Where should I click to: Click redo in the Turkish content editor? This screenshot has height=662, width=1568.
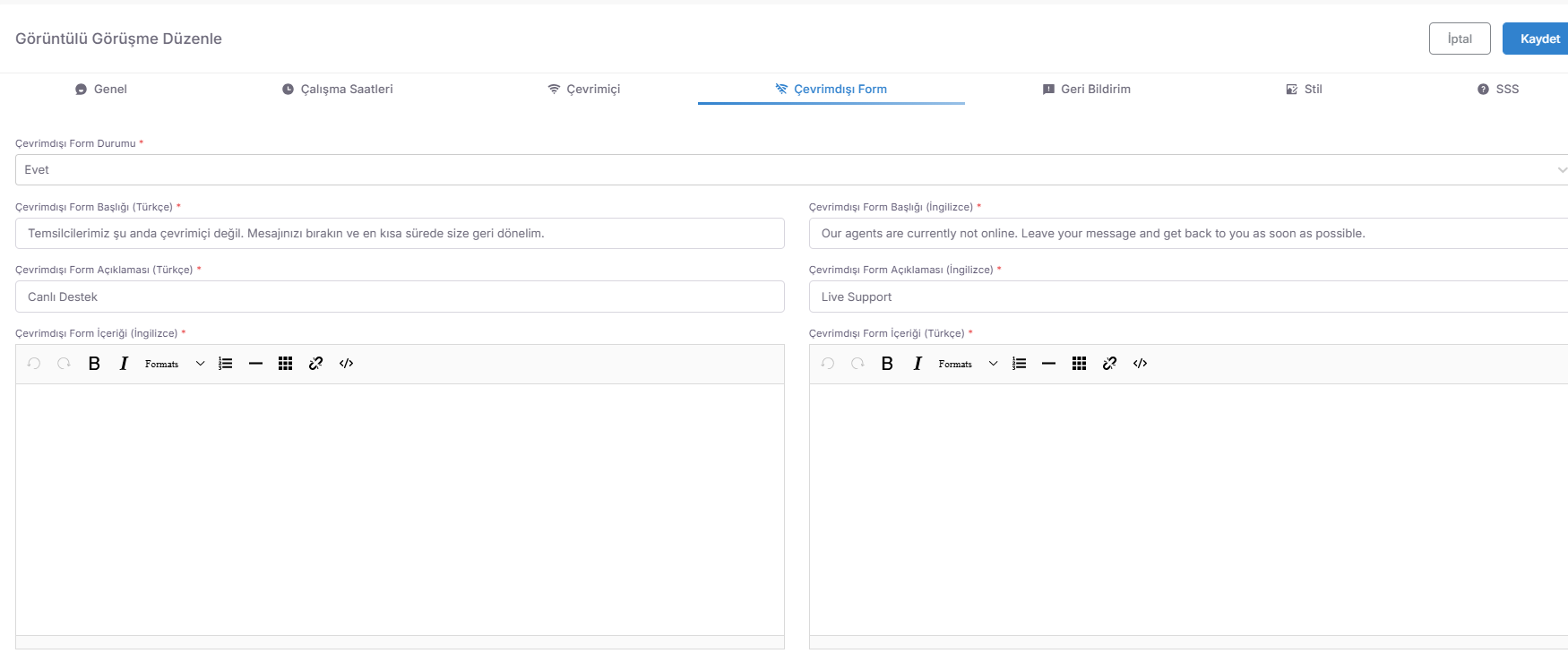click(x=857, y=364)
